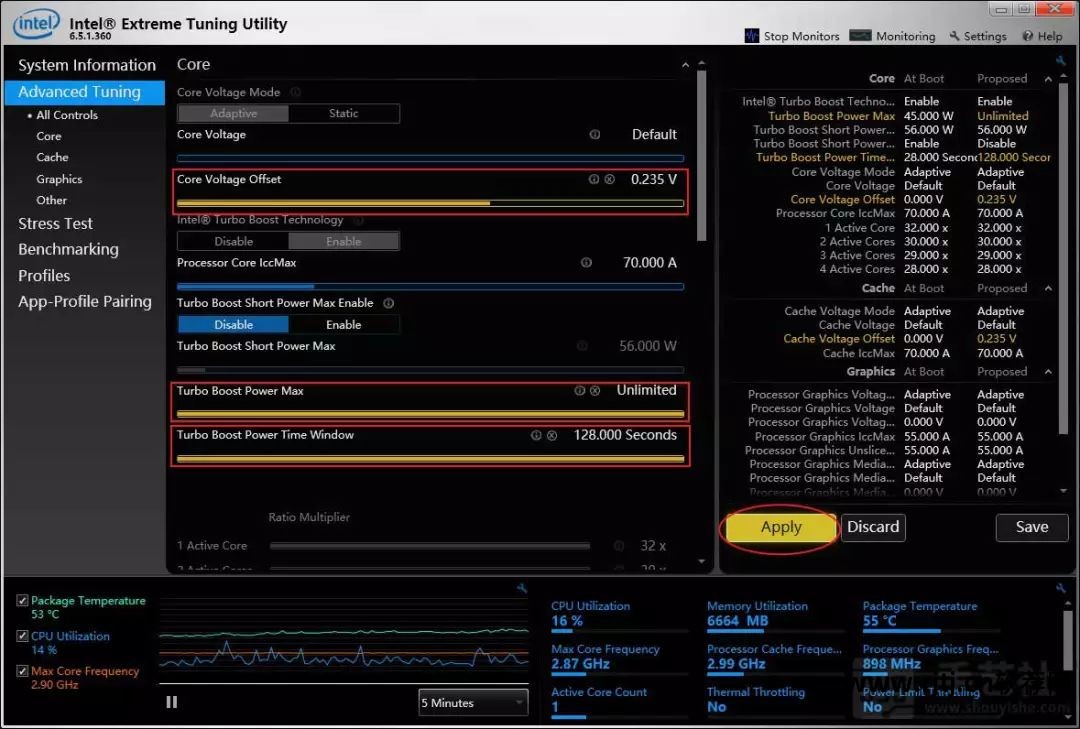This screenshot has height=729, width=1080.
Task: Click Monitoring text link
Action: 906,37
